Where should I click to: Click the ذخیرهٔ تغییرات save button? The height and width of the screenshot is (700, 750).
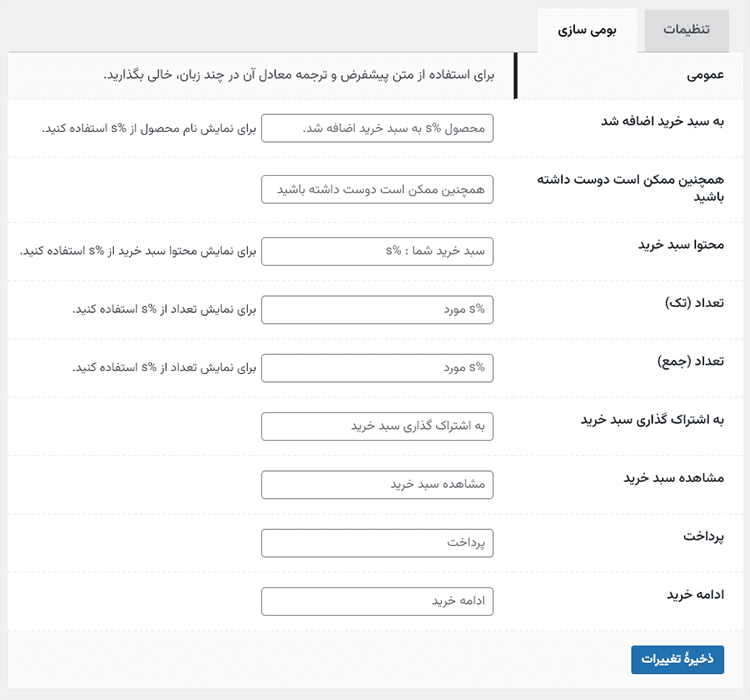point(677,659)
